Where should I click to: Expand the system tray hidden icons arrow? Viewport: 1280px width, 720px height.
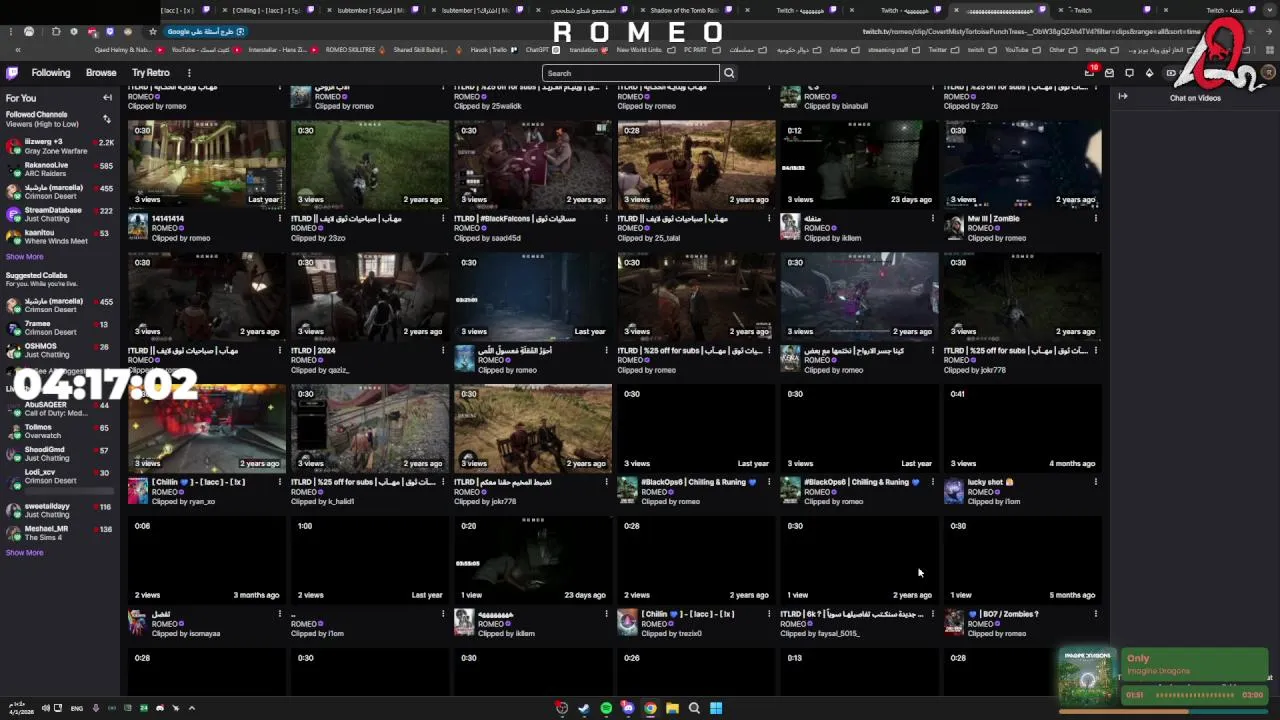pyautogui.click(x=192, y=708)
